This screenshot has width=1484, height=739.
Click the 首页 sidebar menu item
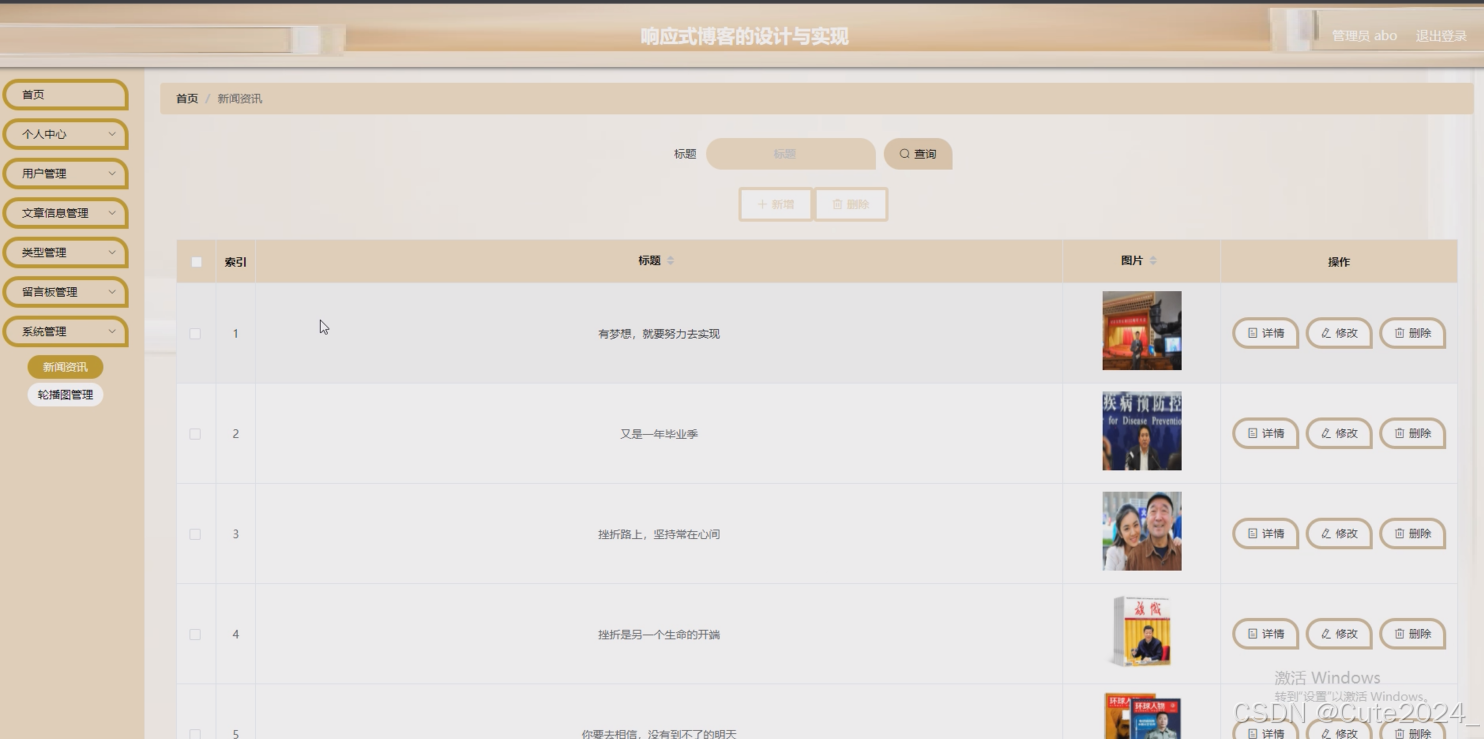click(65, 95)
